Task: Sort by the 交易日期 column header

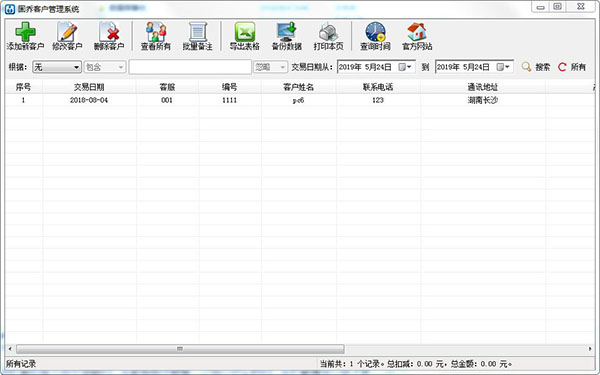Action: point(89,87)
